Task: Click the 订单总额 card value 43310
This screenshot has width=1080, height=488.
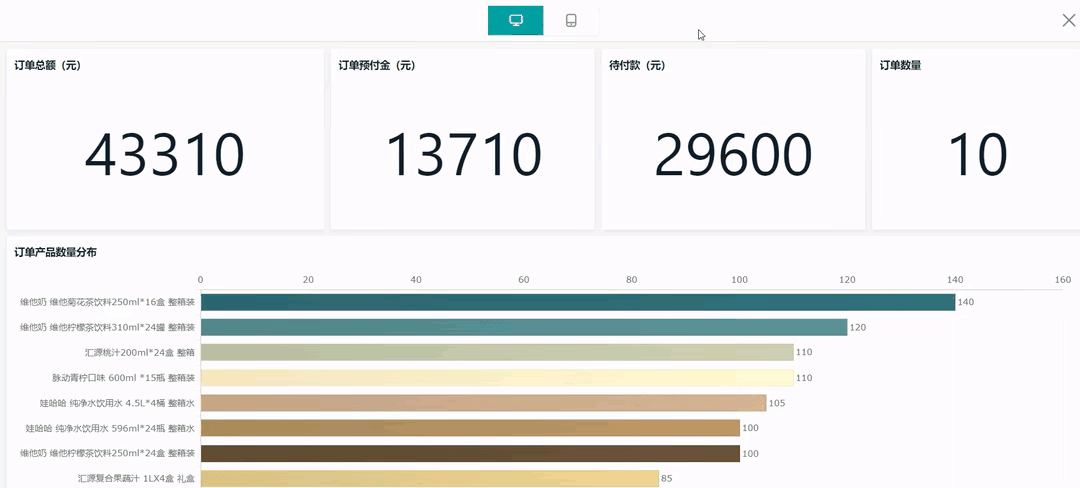Action: (164, 155)
